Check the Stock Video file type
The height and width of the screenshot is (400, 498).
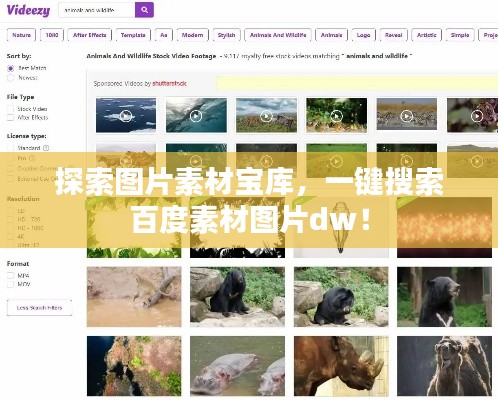point(11,109)
